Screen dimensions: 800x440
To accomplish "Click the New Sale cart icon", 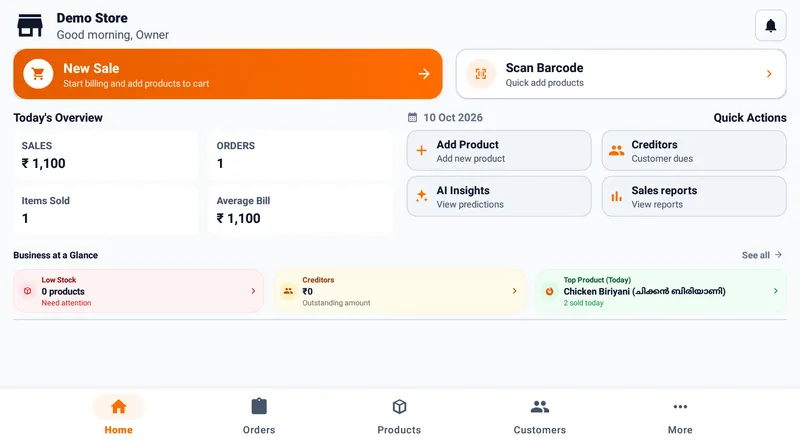I will point(38,74).
